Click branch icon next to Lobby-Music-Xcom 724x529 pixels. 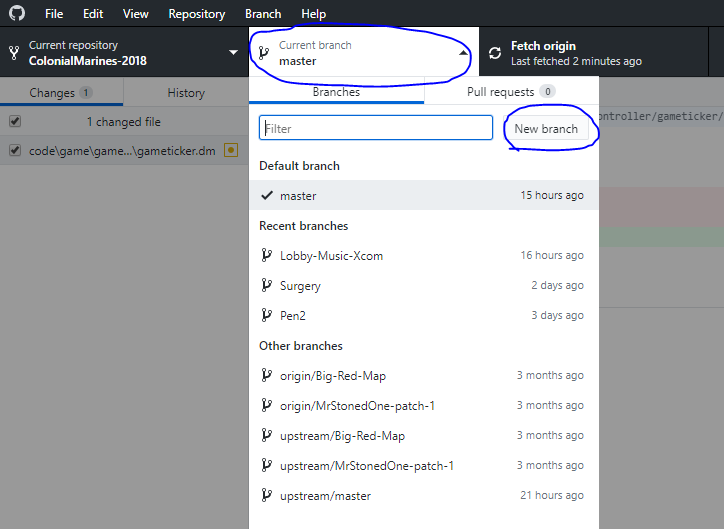click(x=266, y=255)
